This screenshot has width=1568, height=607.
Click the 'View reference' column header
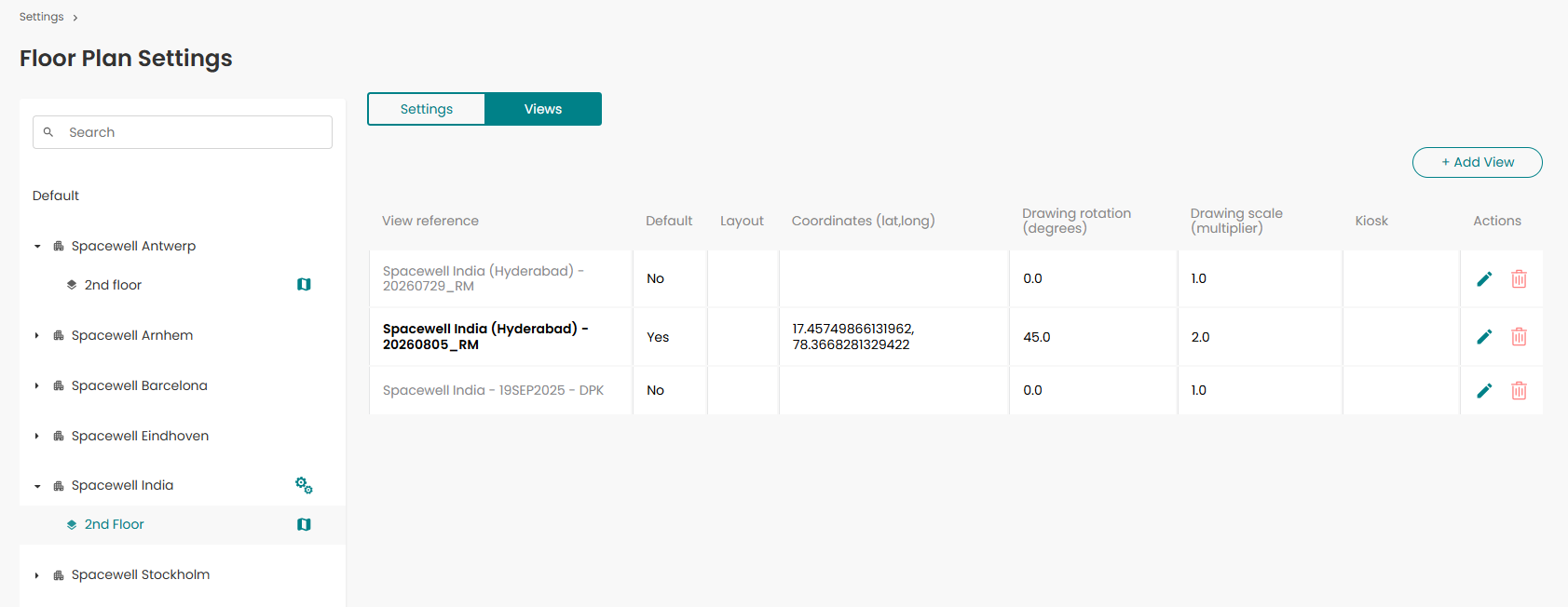[430, 221]
